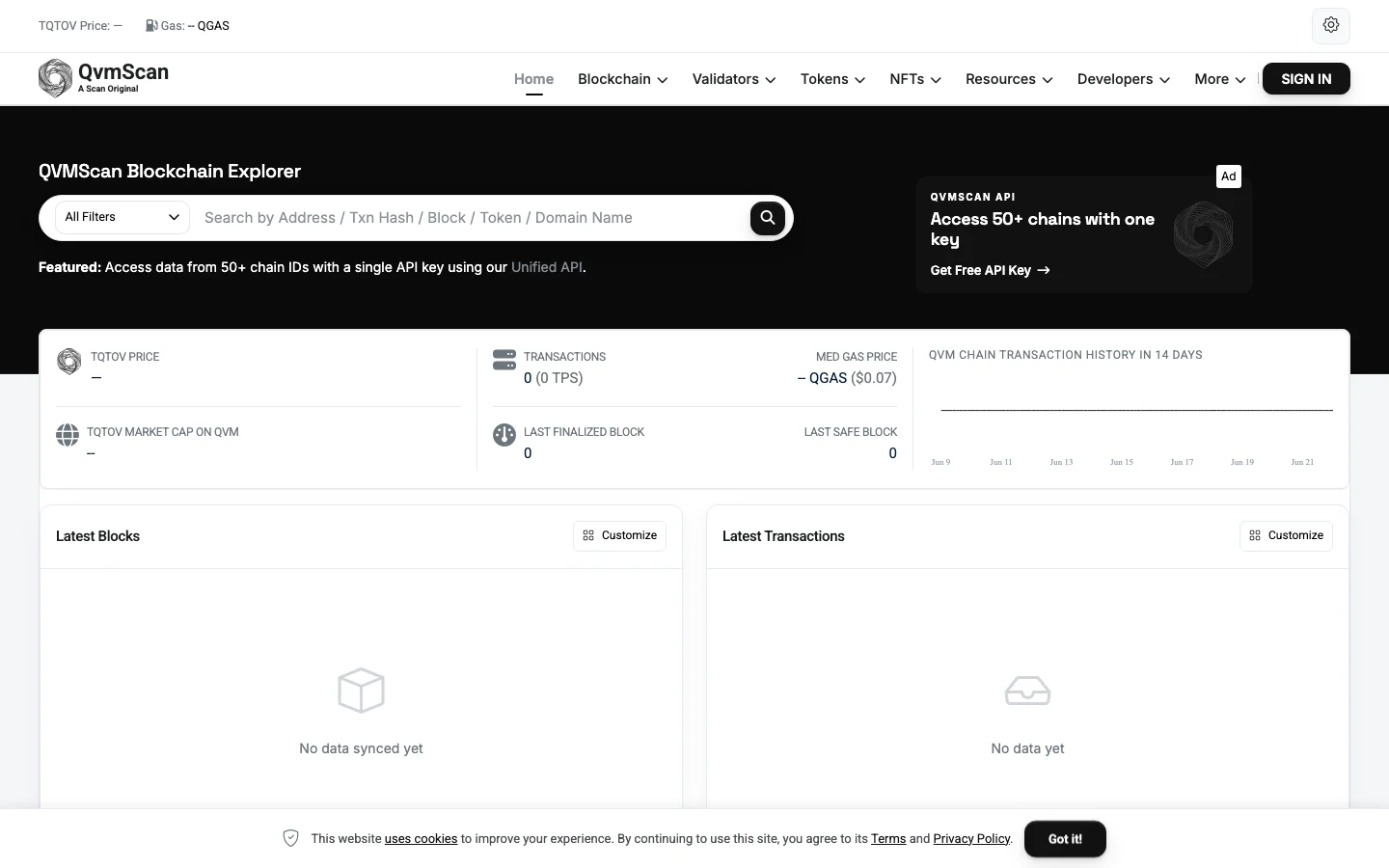Click QVMScan Blockchain Explorer heading

[170, 172]
